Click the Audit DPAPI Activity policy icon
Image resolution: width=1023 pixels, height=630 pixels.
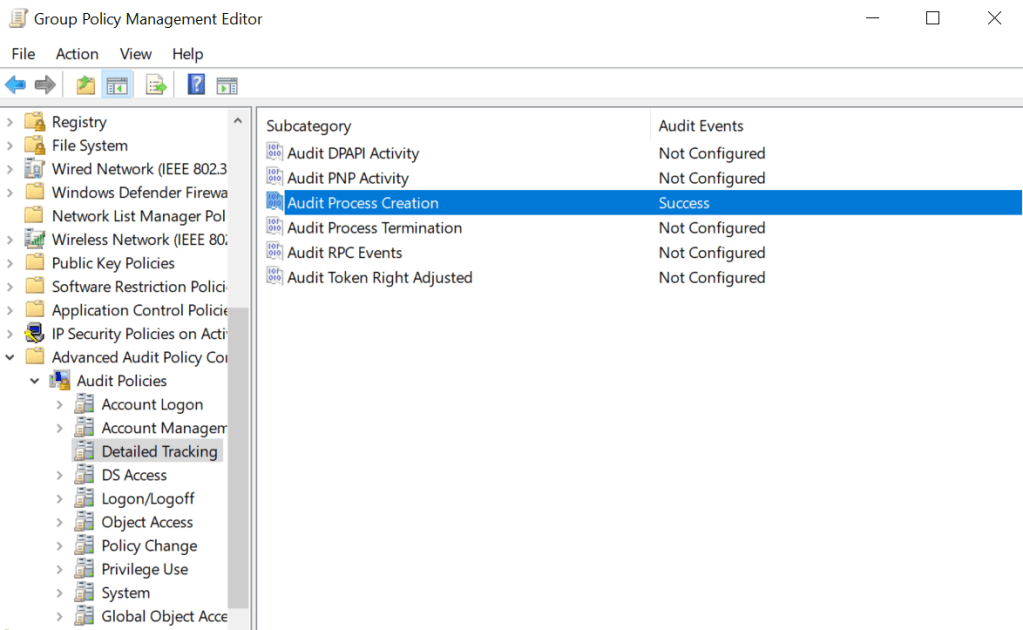275,153
